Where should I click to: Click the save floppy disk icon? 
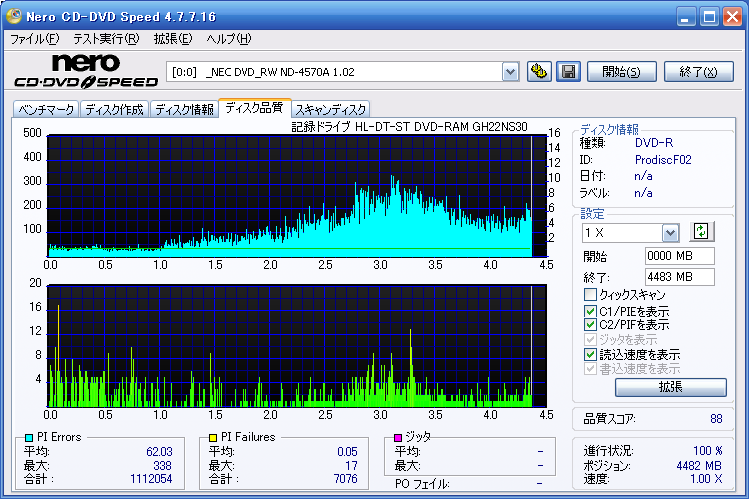[x=568, y=72]
